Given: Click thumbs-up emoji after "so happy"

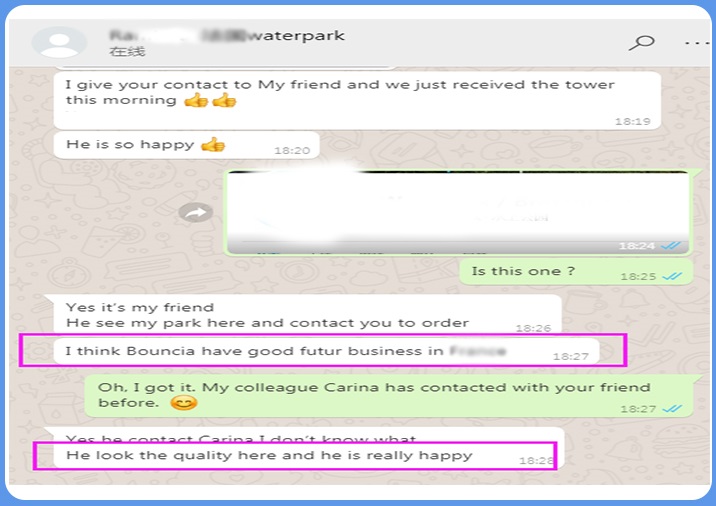Looking at the screenshot, I should point(213,145).
